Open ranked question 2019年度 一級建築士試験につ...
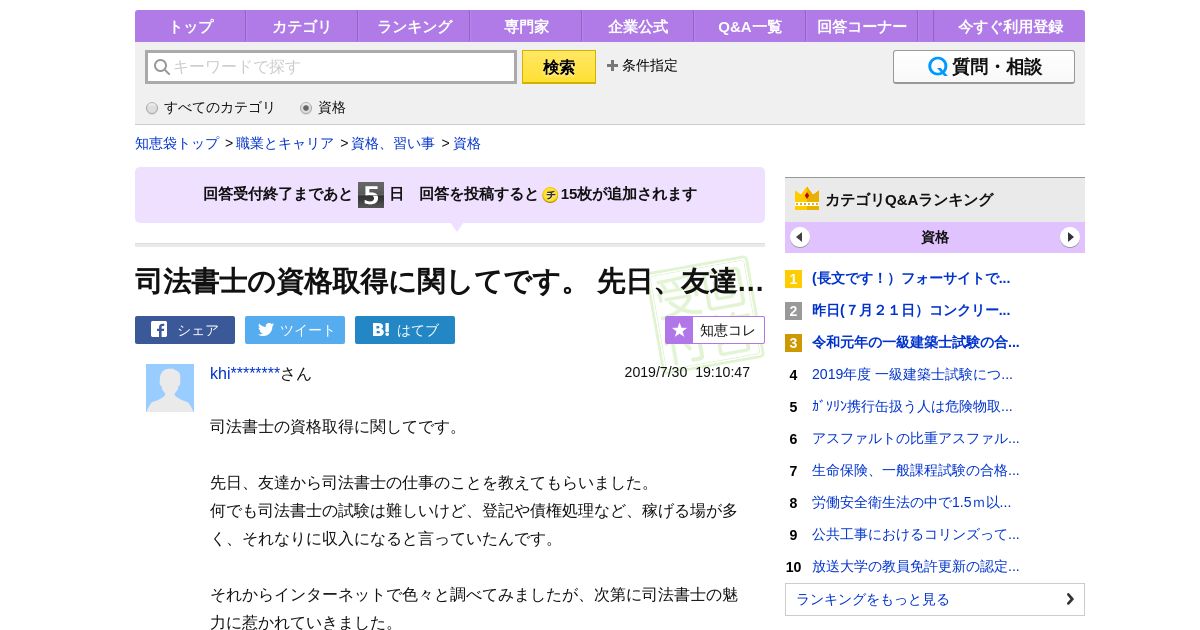 [x=912, y=374]
